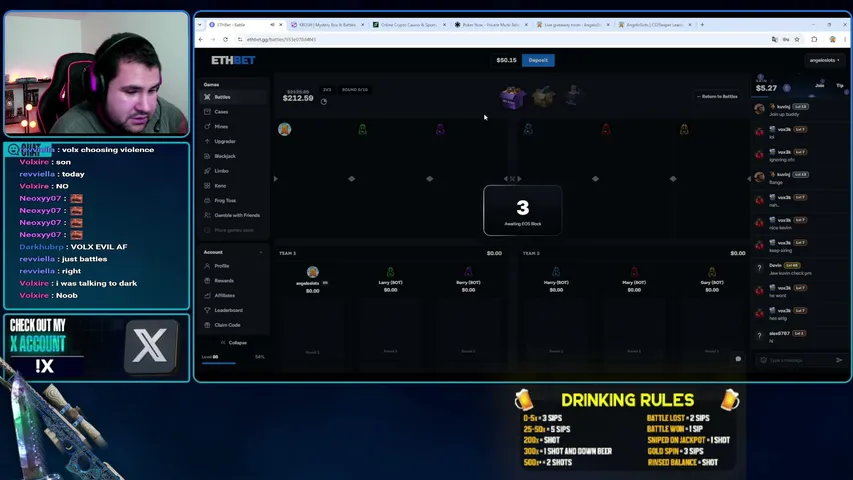Switch to the Poker Now browser tab

tap(491, 25)
